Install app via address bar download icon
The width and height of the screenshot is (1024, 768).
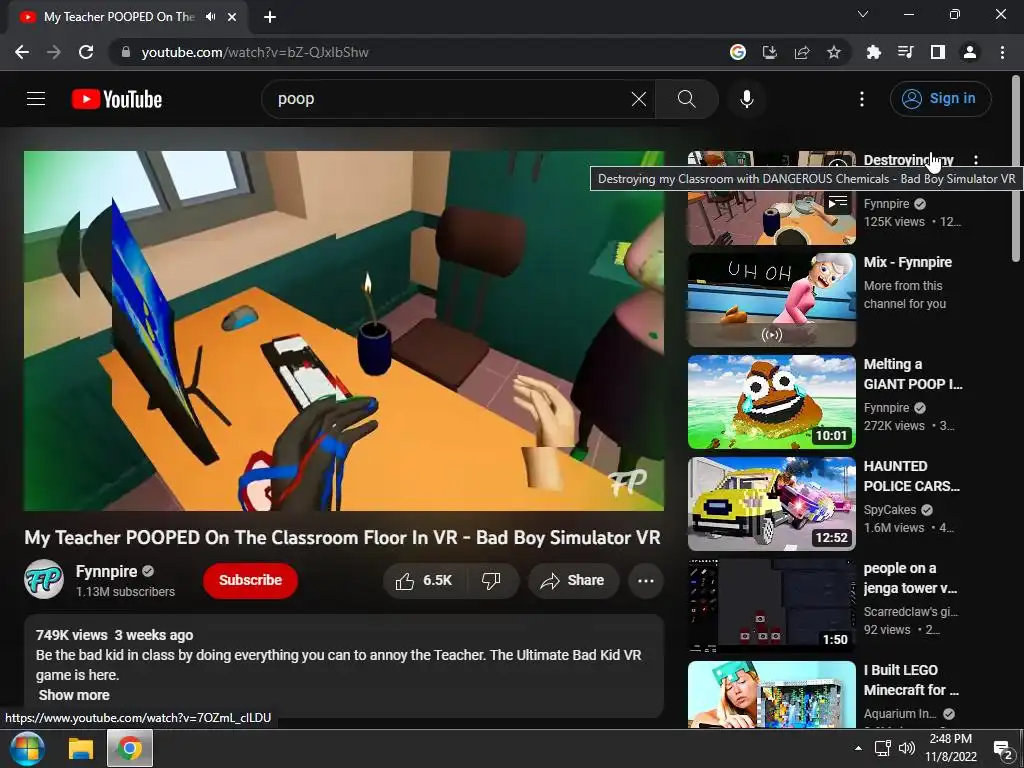(770, 52)
